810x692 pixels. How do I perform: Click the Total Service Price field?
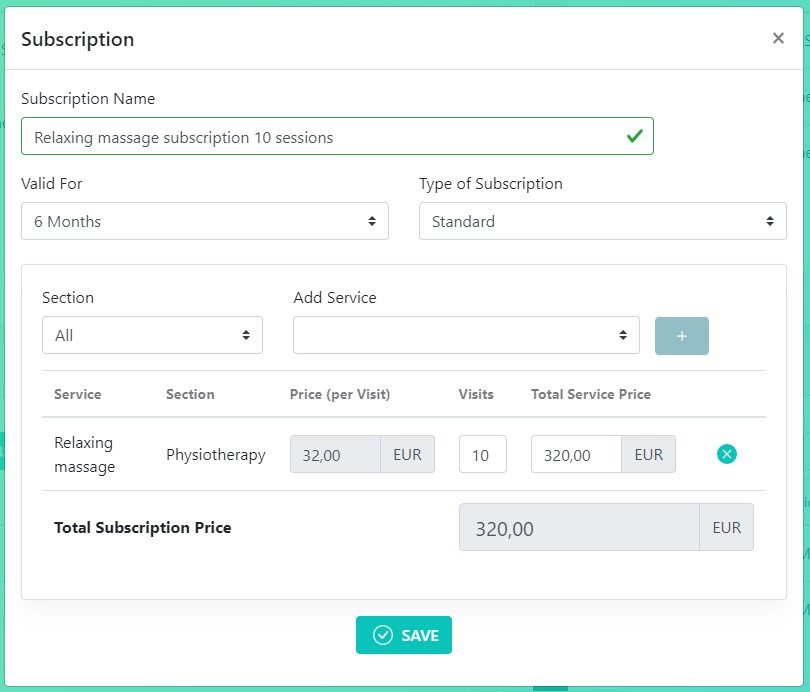pos(576,455)
